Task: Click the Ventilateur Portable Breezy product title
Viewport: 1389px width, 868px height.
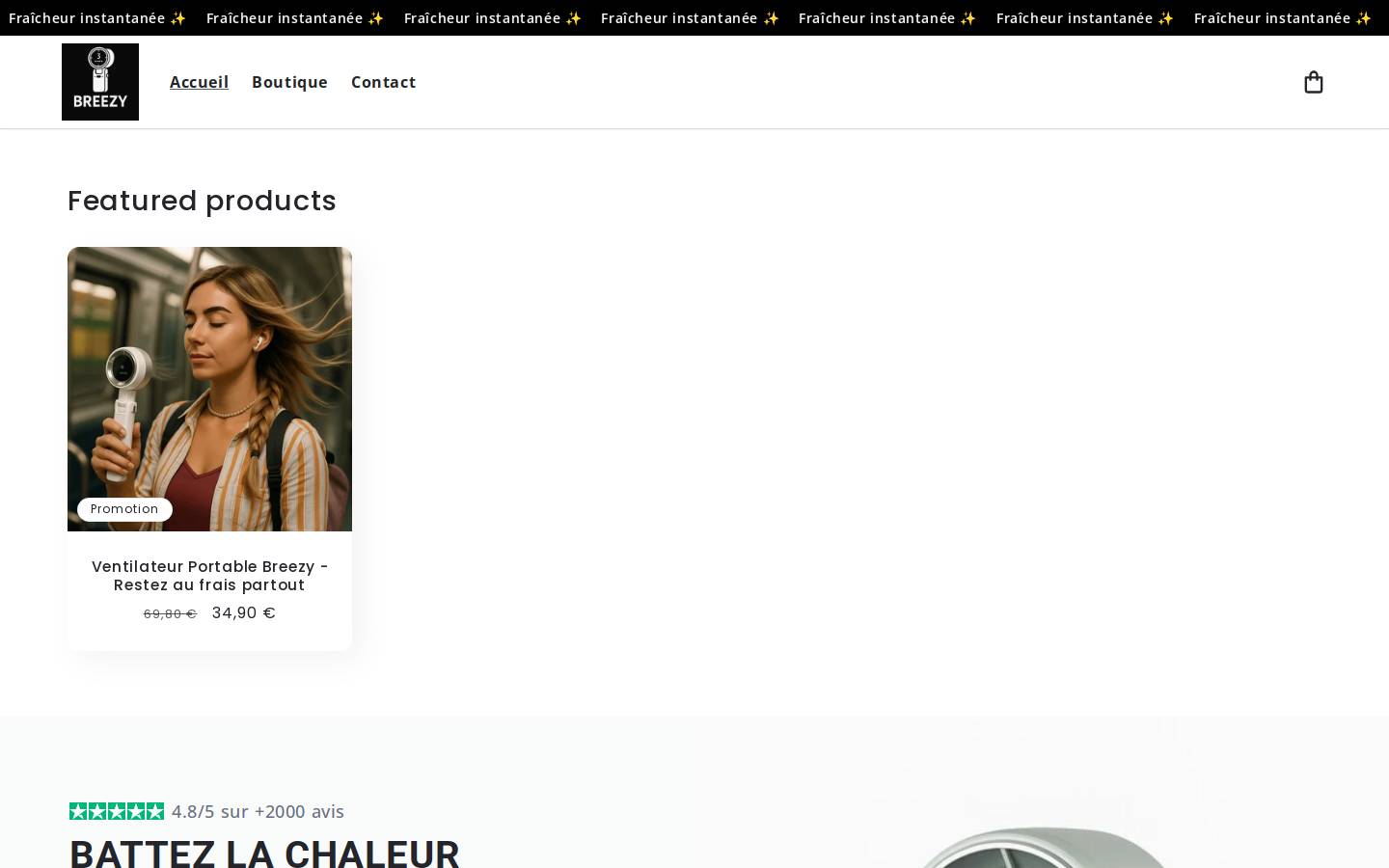Action: pos(209,576)
